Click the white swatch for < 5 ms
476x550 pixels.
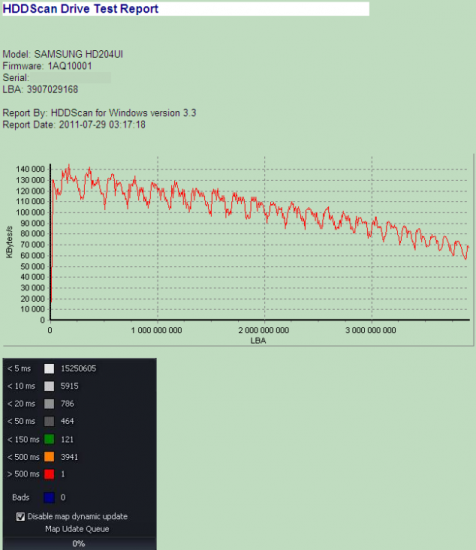coord(49,369)
